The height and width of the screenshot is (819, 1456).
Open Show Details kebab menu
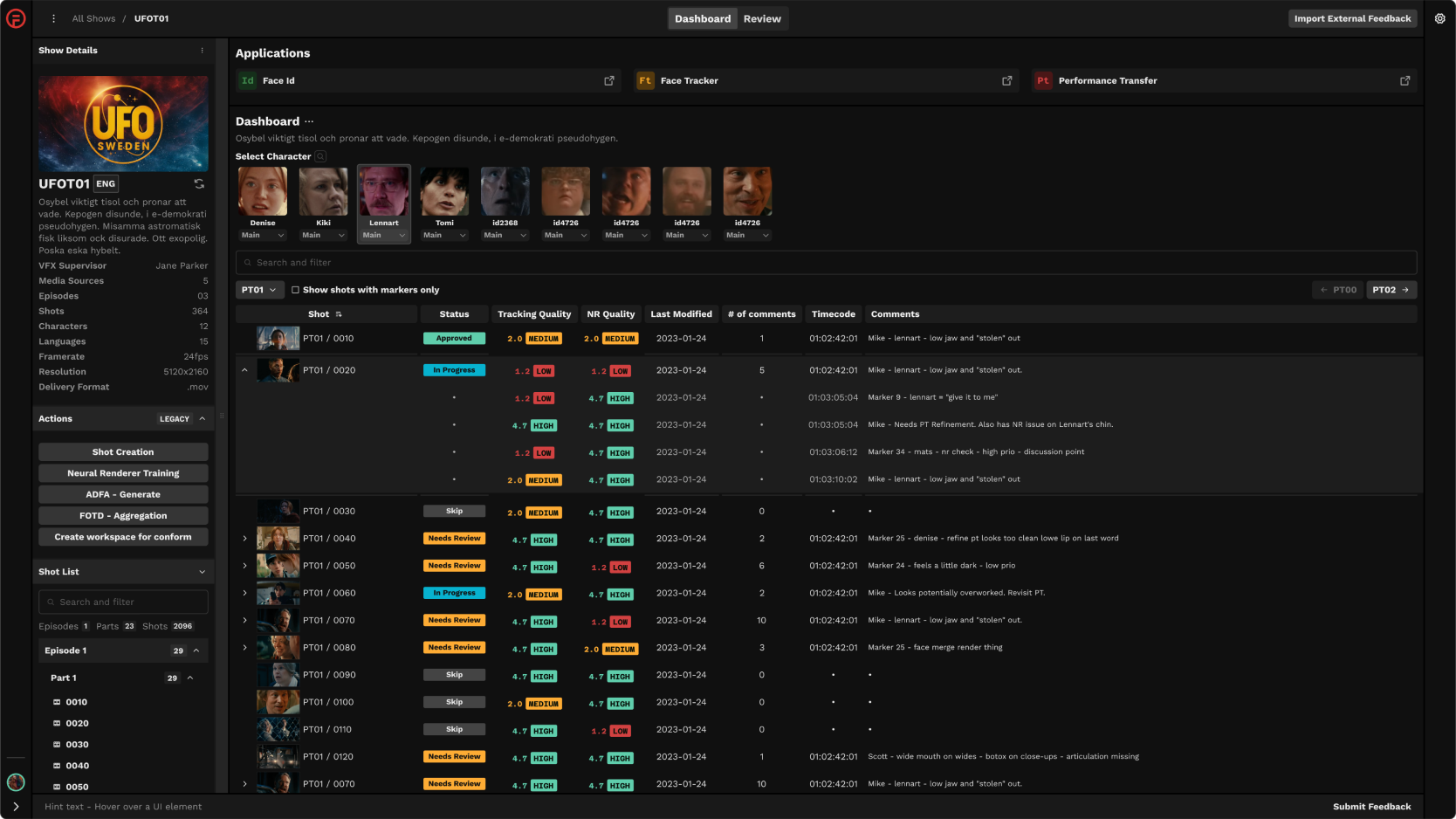pyautogui.click(x=202, y=51)
